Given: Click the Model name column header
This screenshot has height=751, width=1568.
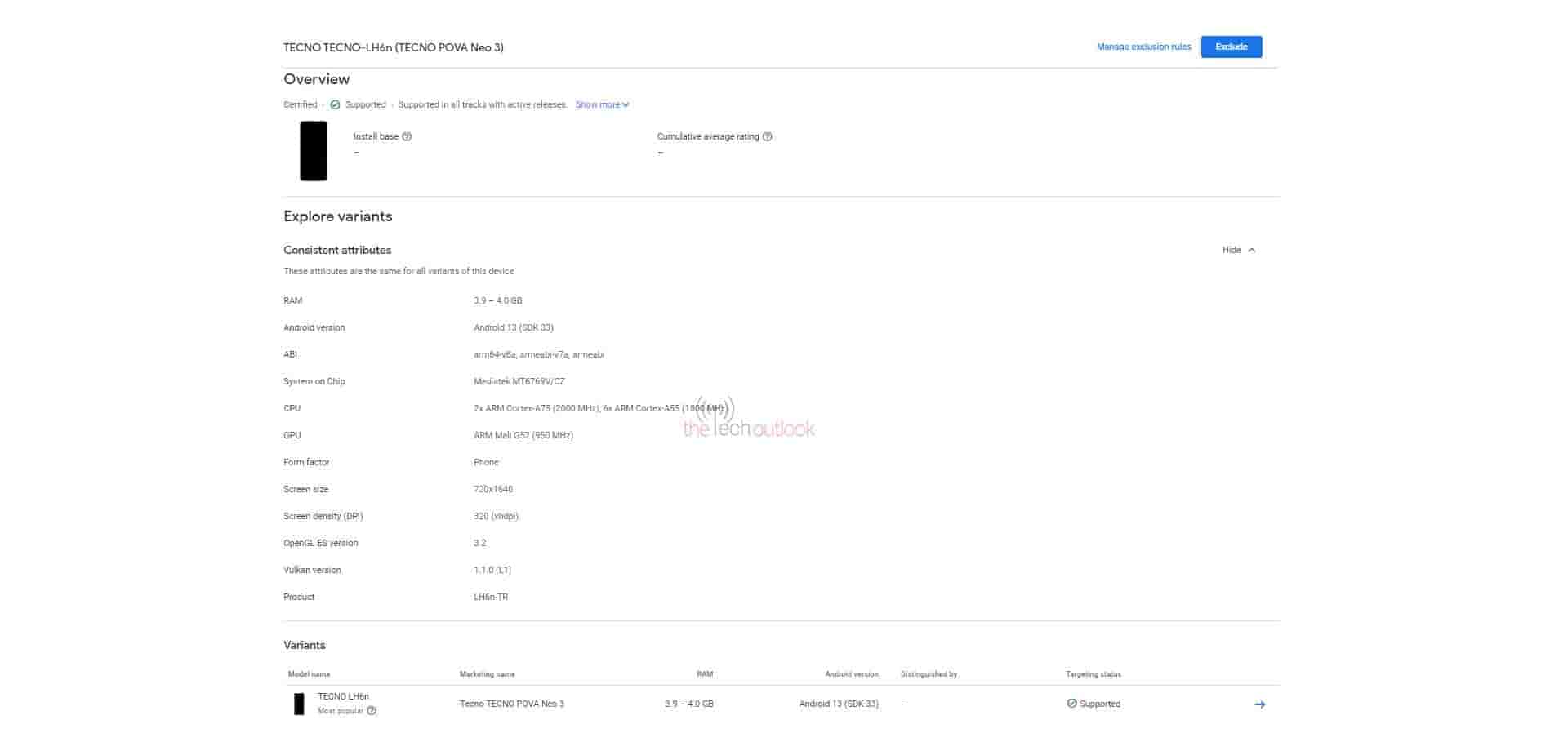Looking at the screenshot, I should click(x=309, y=674).
